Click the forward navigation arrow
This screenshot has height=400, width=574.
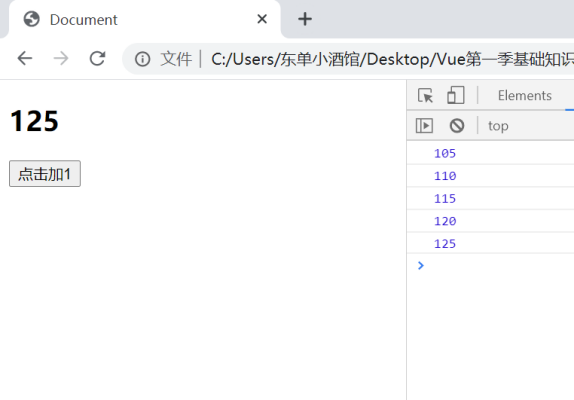click(x=61, y=59)
